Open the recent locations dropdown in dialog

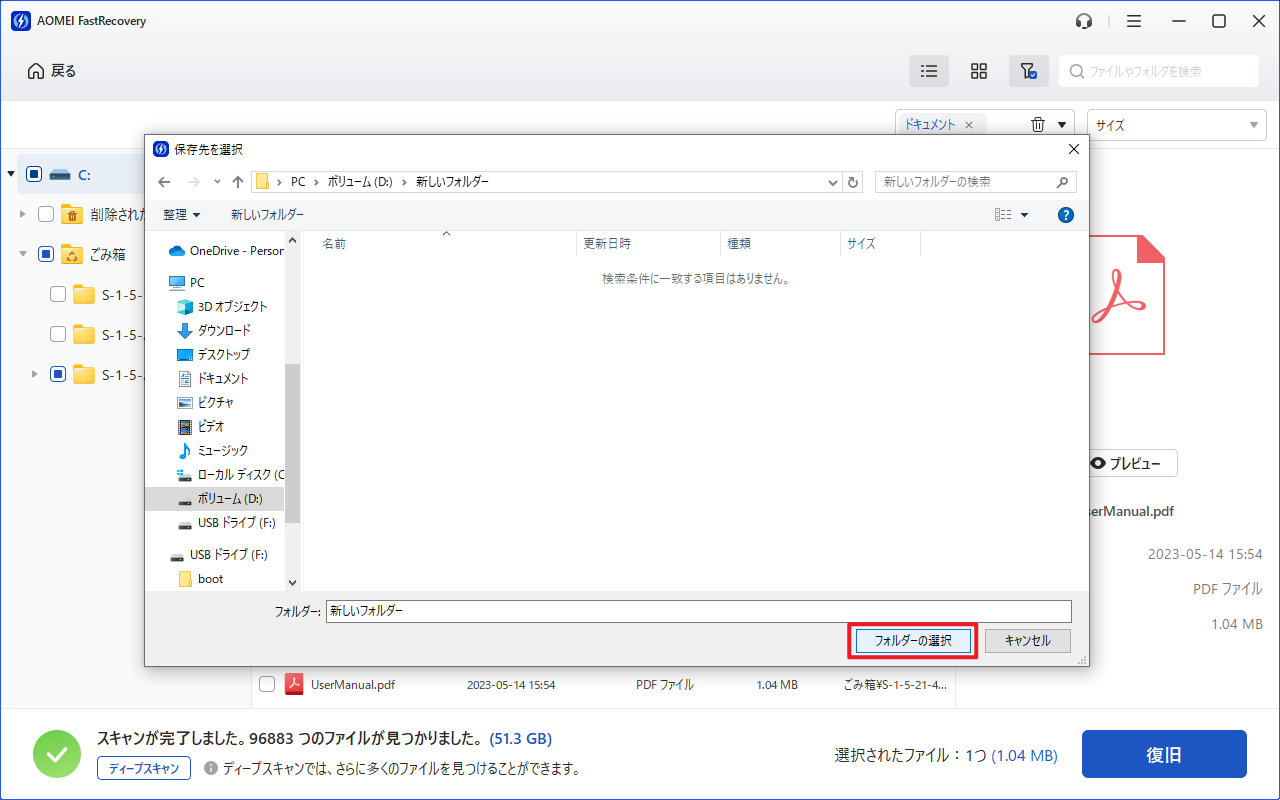point(217,182)
